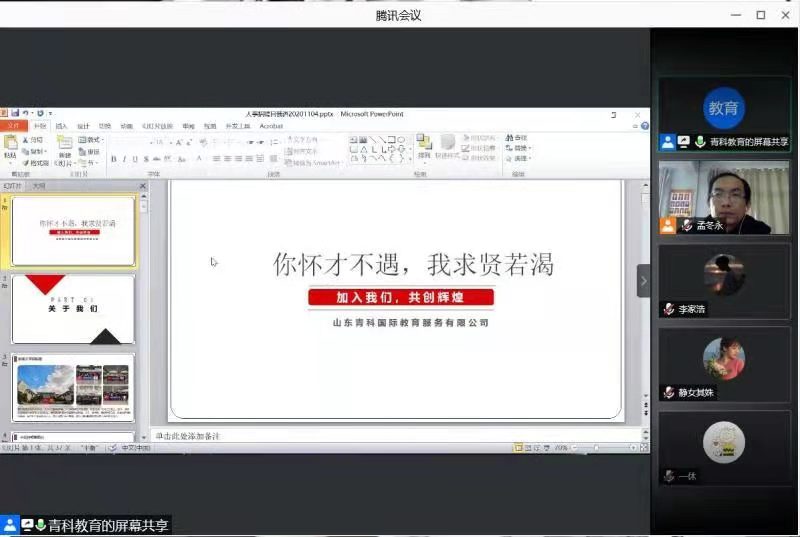The image size is (800, 537).
Task: Click 青科教育 screen-sharing participant tile
Action: click(x=724, y=114)
